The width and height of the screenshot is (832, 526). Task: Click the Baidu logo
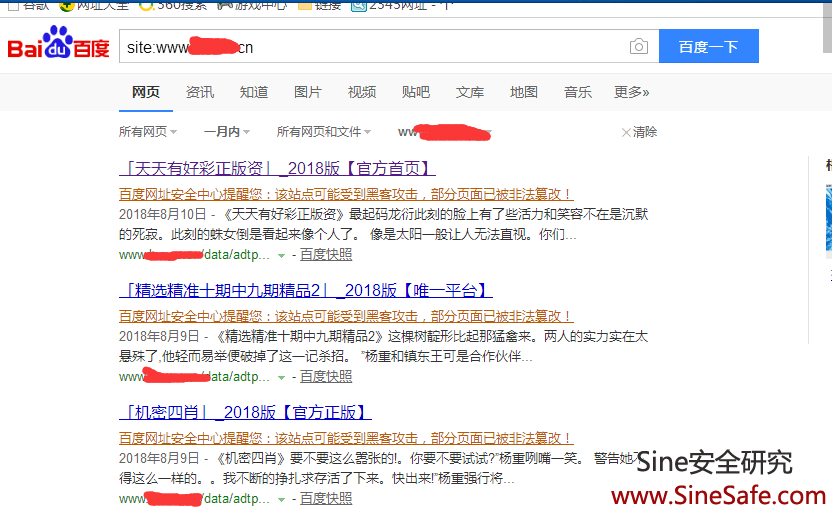click(x=58, y=42)
